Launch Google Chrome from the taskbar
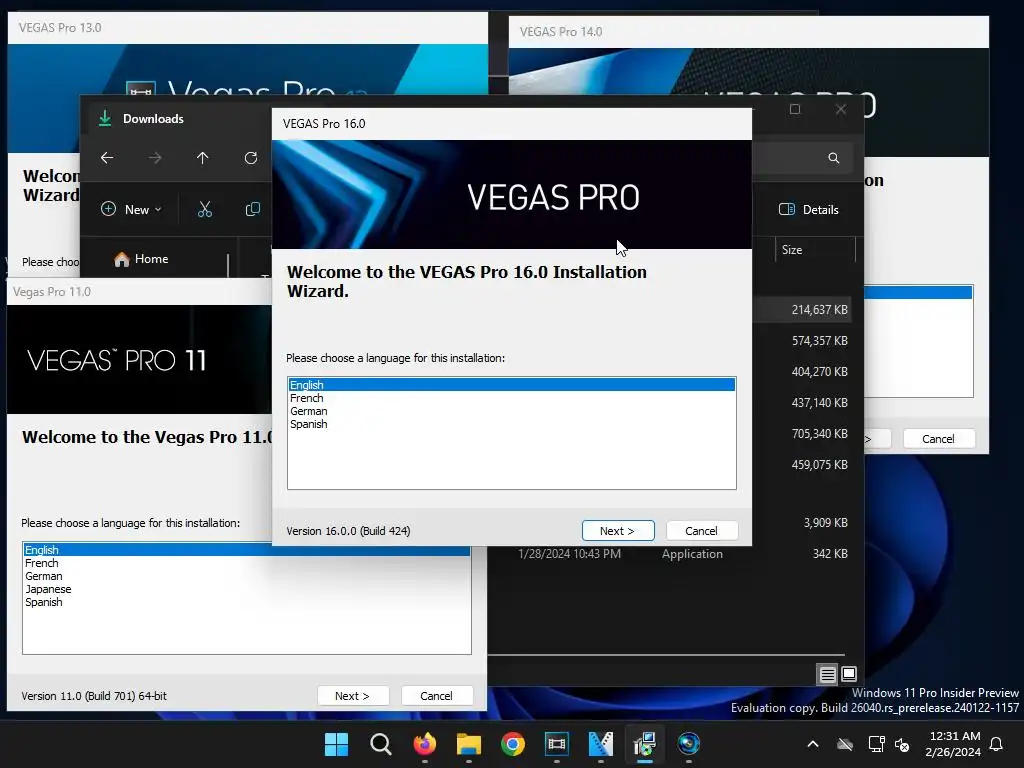This screenshot has height=768, width=1024. point(513,744)
